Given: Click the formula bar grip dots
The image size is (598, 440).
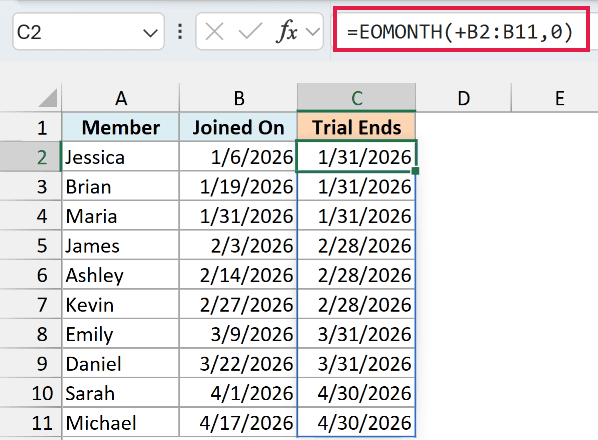Looking at the screenshot, I should (180, 32).
